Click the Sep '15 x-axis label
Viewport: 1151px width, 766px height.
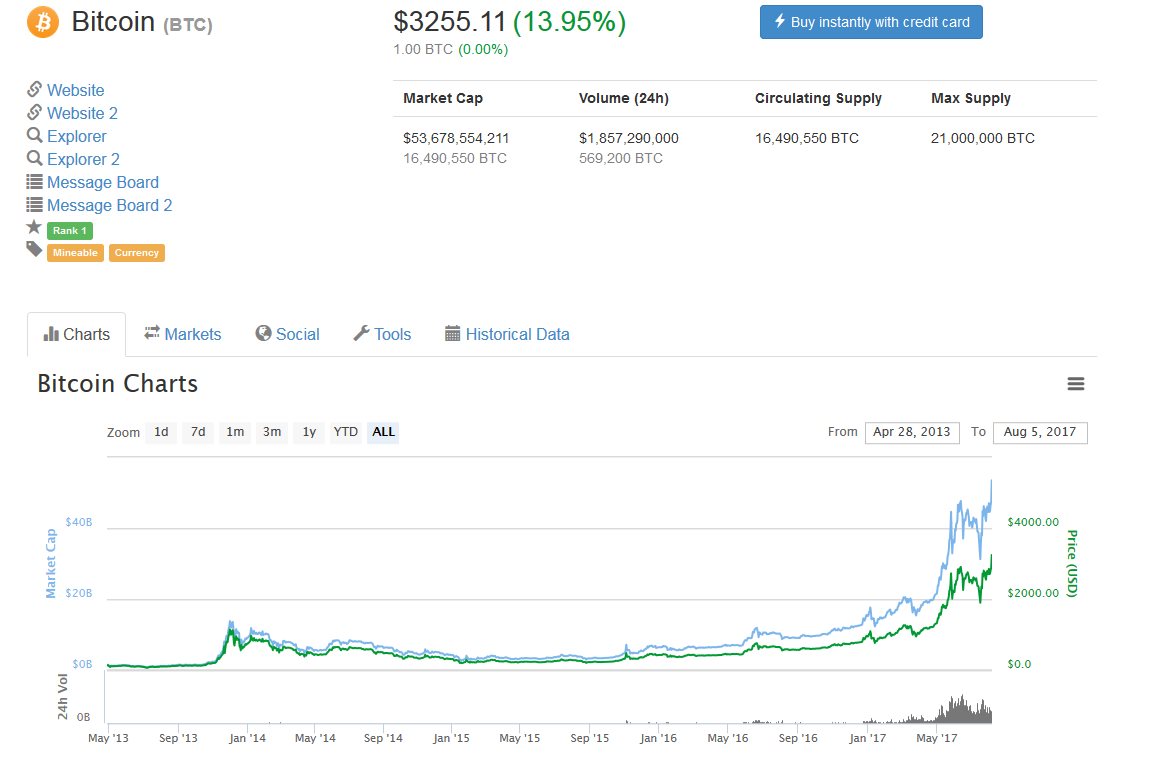click(x=589, y=738)
